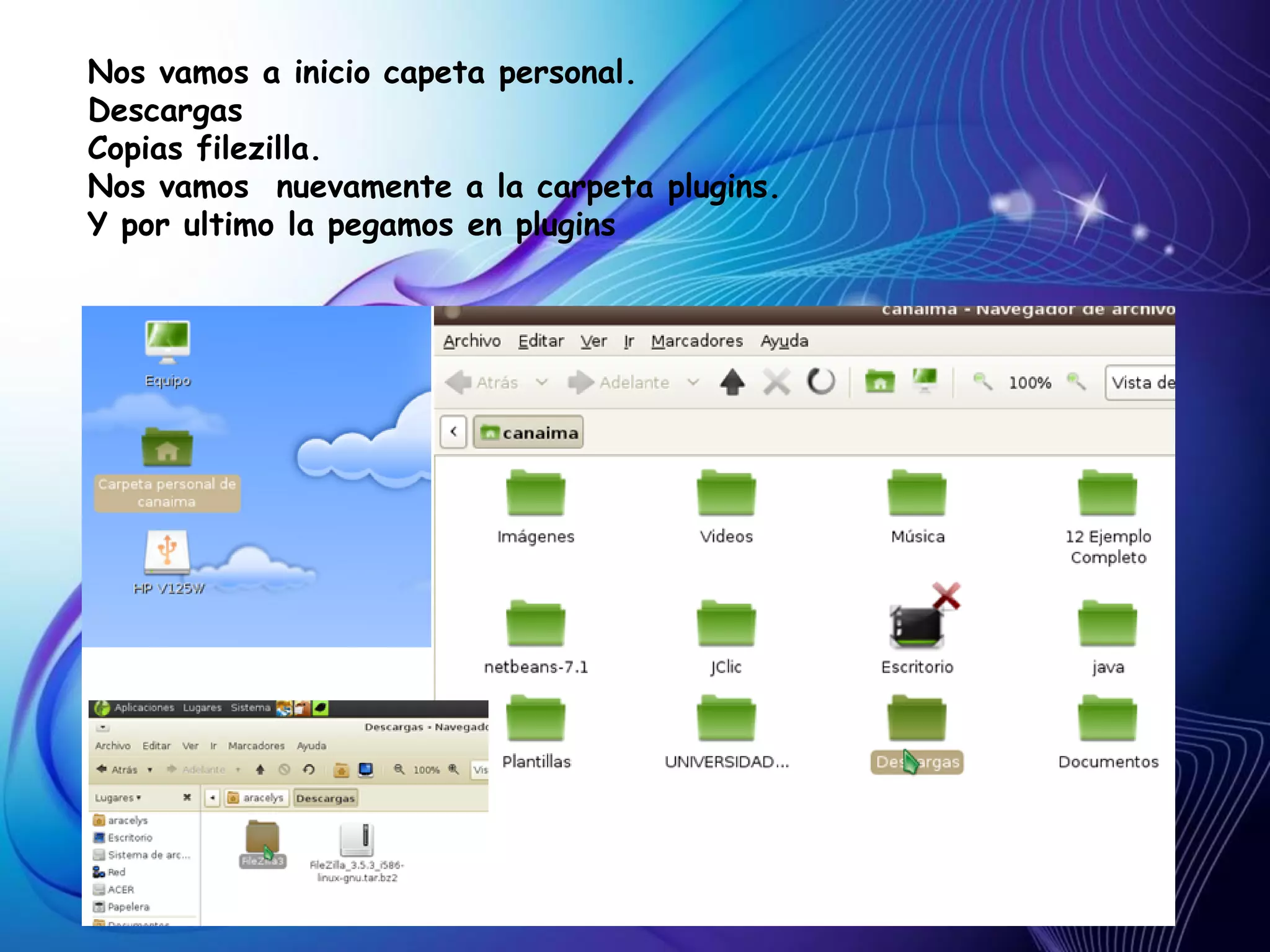Open Archivo menu in canaima window
1270x952 pixels.
[472, 341]
